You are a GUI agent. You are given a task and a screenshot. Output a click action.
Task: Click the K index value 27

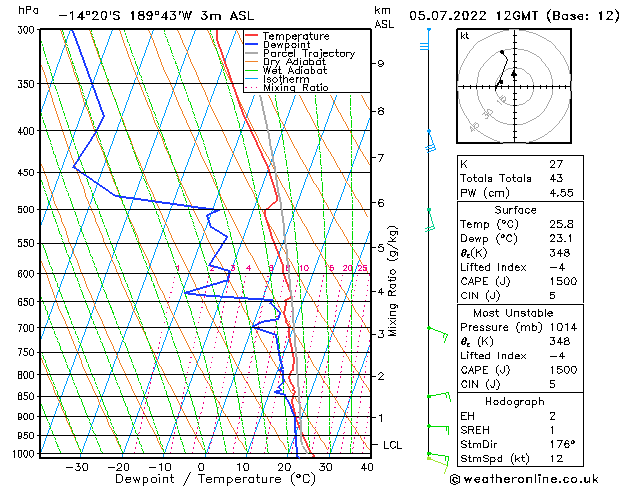tap(556, 164)
